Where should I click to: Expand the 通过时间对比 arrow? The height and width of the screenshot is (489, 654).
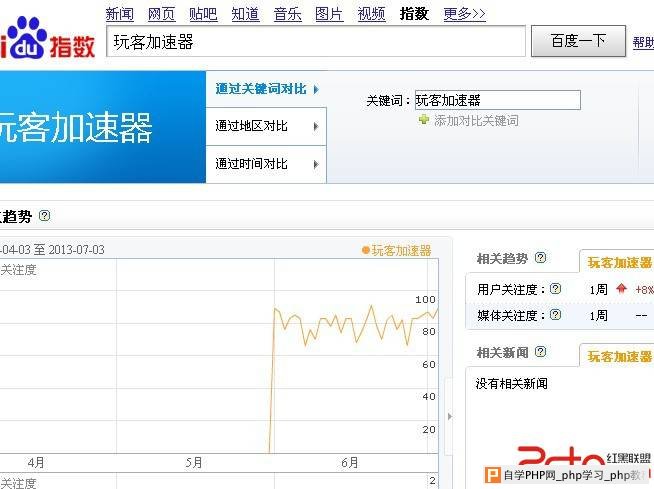(316, 164)
